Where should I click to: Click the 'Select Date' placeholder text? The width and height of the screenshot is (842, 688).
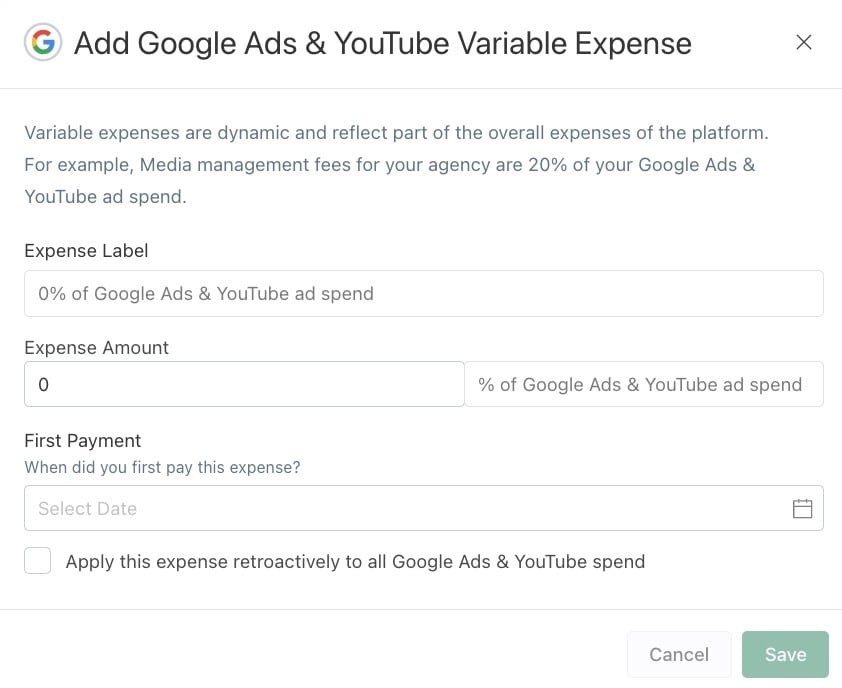pyautogui.click(x=88, y=508)
